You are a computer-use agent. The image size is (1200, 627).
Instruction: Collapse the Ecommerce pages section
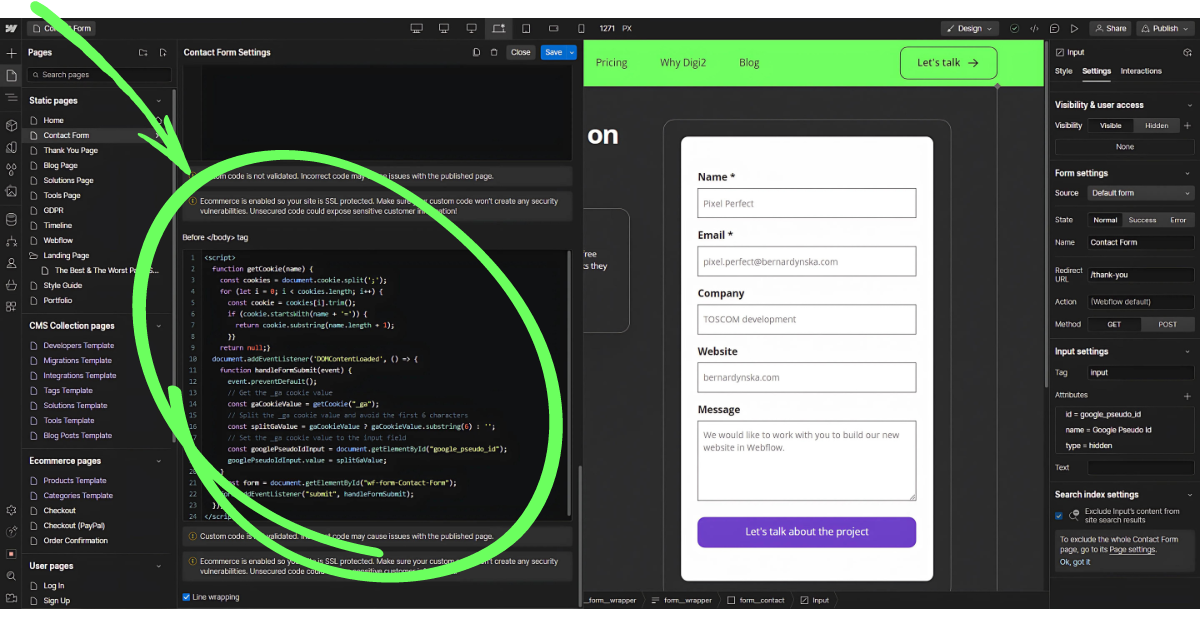pyautogui.click(x=159, y=461)
